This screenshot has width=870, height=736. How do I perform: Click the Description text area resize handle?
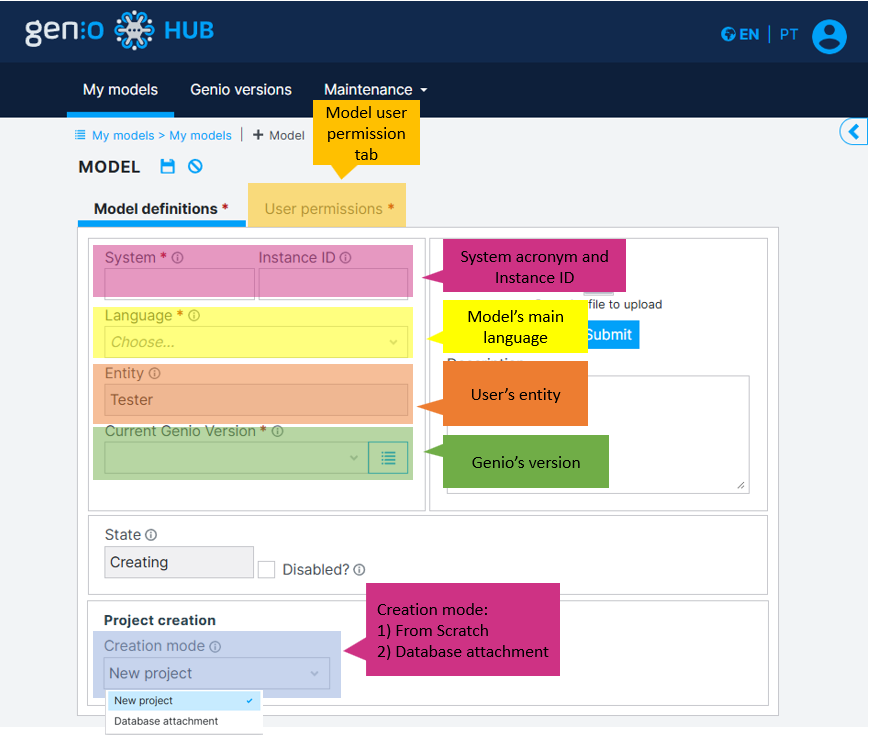coord(741,485)
